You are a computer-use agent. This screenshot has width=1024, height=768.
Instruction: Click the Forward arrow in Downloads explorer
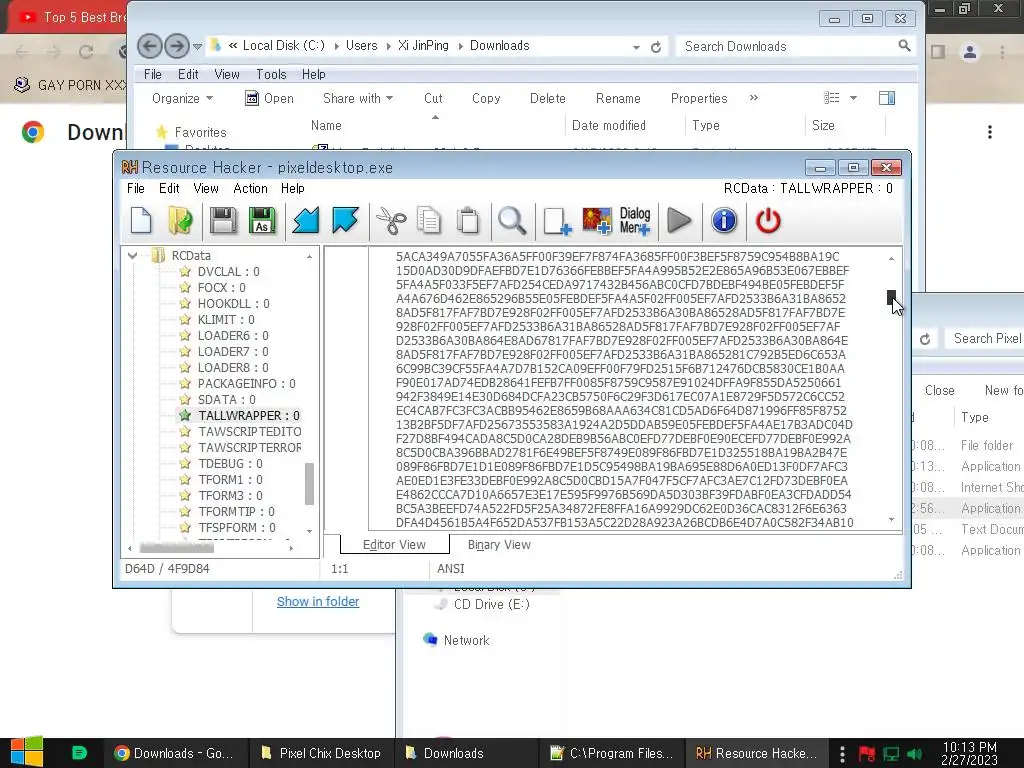pos(176,46)
